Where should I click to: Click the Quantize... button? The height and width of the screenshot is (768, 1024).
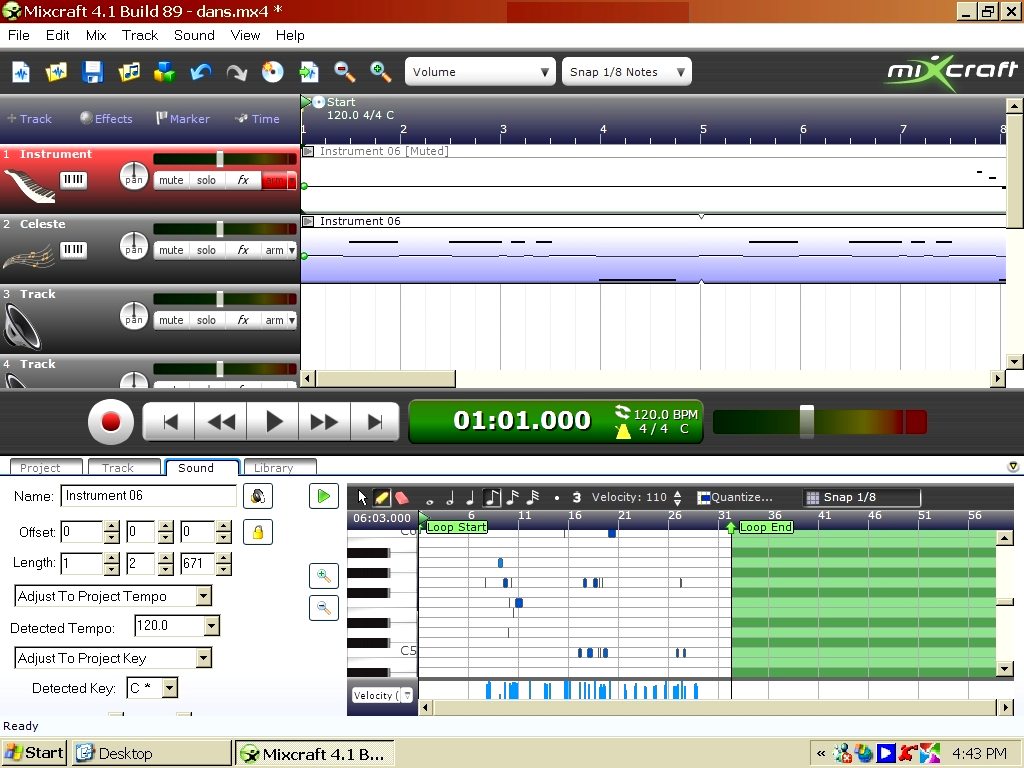point(735,498)
